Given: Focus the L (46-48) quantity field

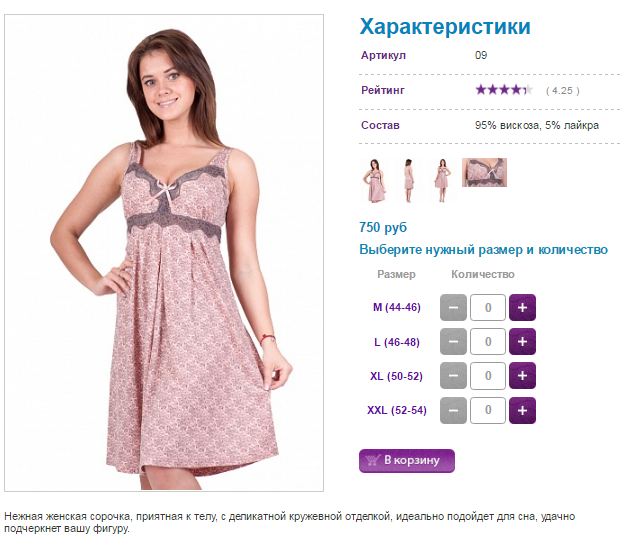Looking at the screenshot, I should [488, 342].
